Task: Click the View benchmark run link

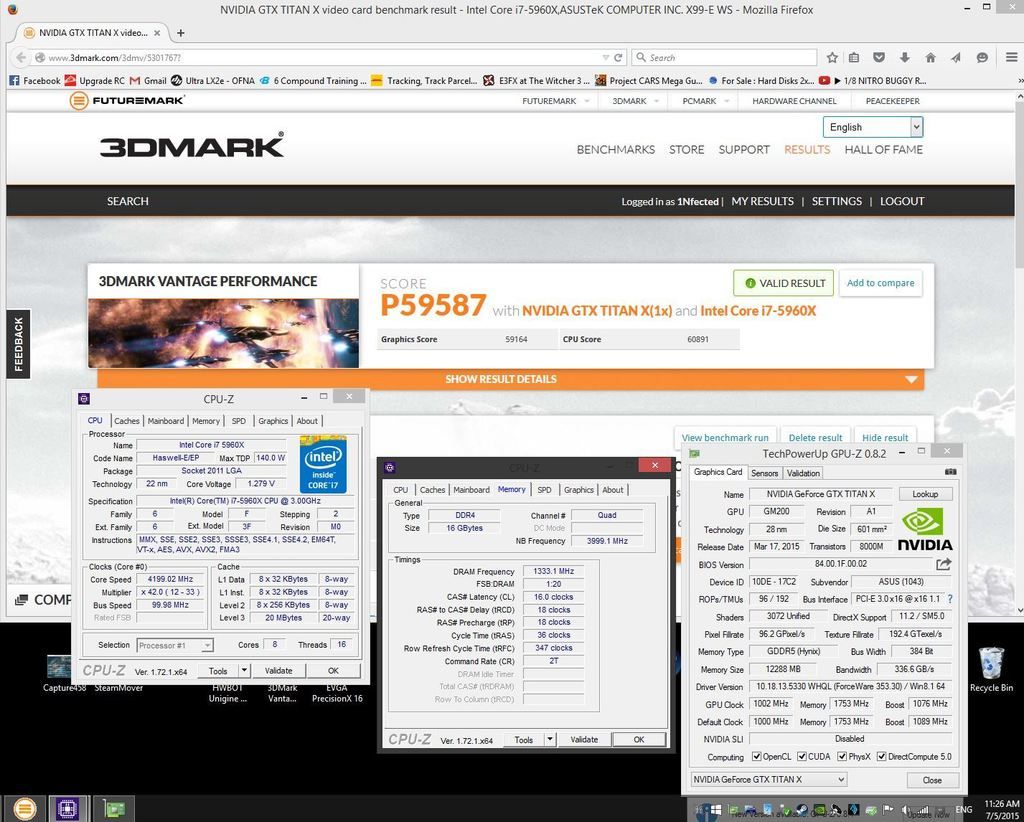Action: coord(725,437)
